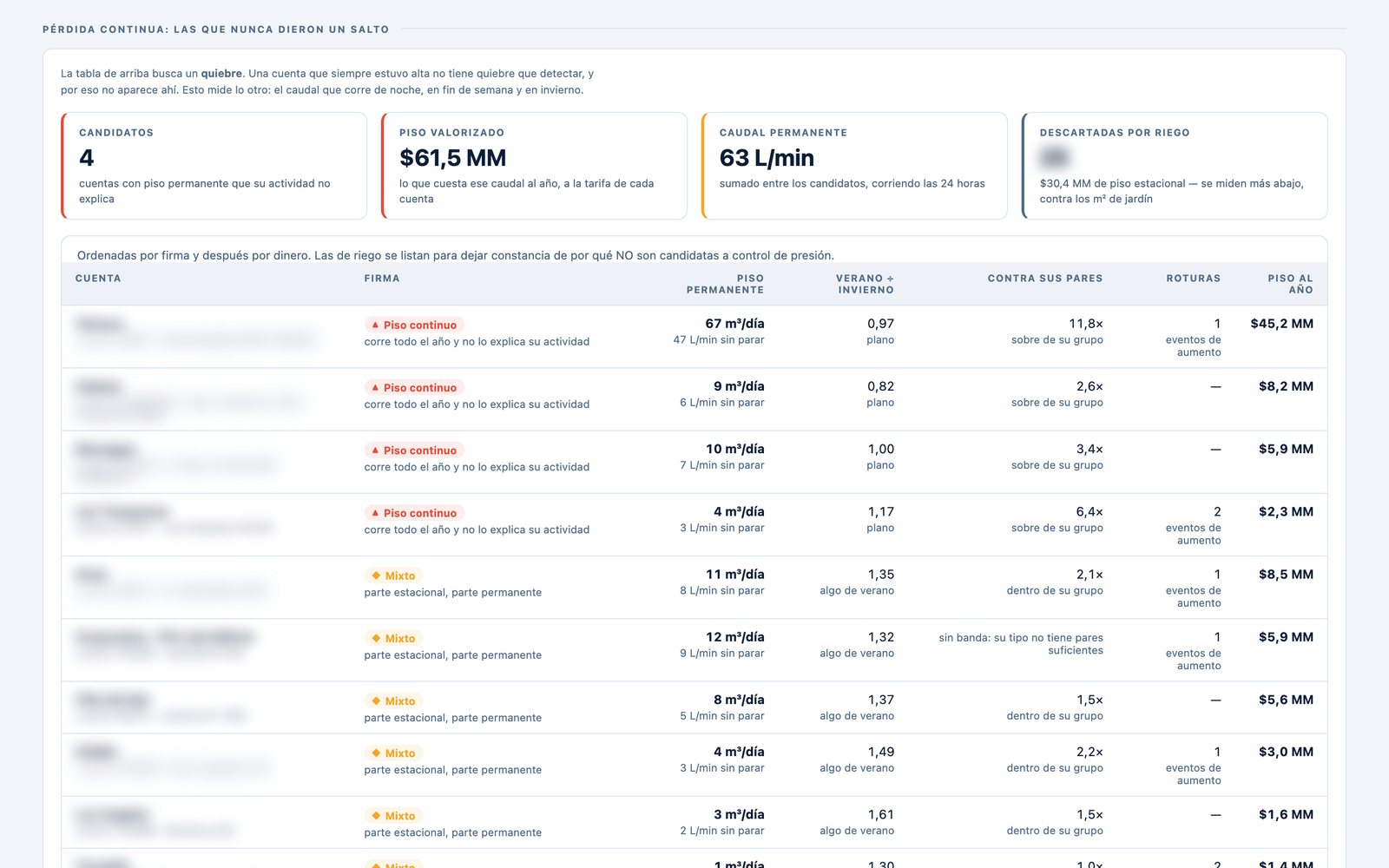Click the PISO PERMANENTE column header
The width and height of the screenshot is (1389, 868).
pos(725,284)
